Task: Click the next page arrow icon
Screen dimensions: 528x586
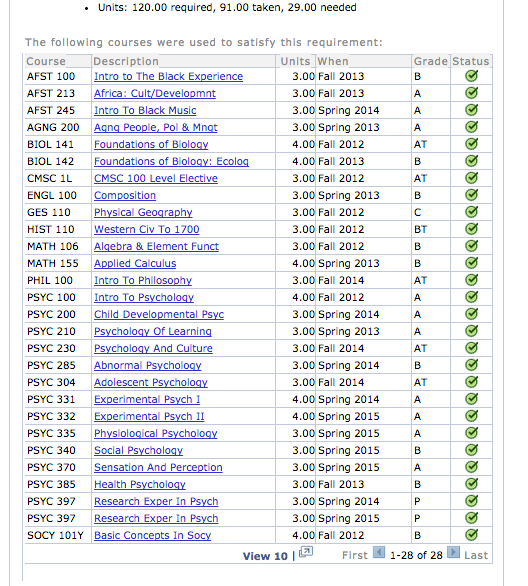Action: (x=453, y=552)
